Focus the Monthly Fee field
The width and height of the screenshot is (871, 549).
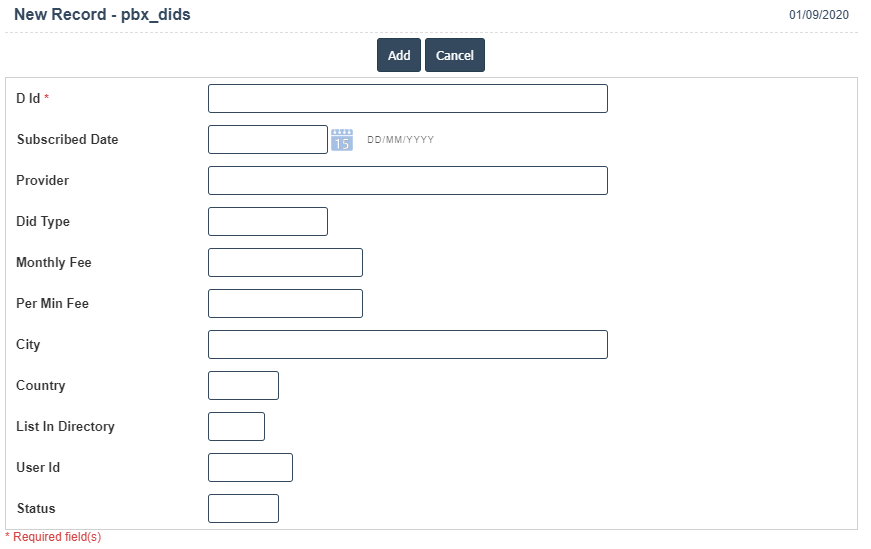[x=285, y=263]
